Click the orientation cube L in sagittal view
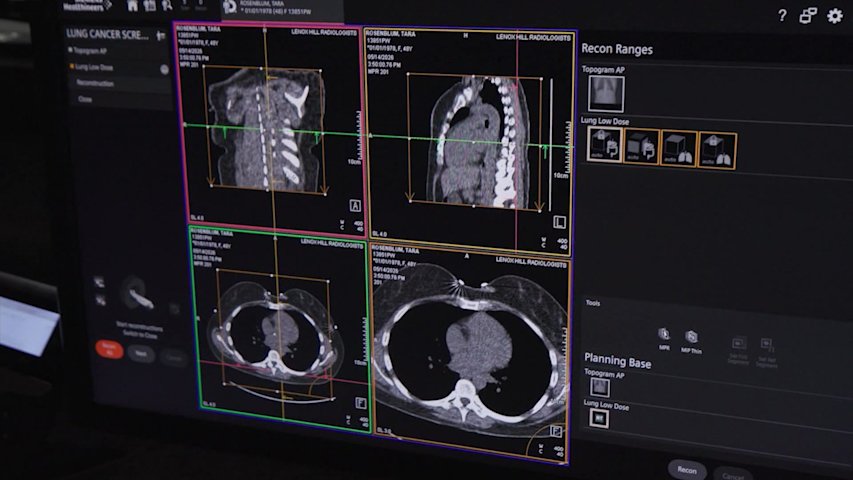The image size is (853, 480). [x=559, y=222]
